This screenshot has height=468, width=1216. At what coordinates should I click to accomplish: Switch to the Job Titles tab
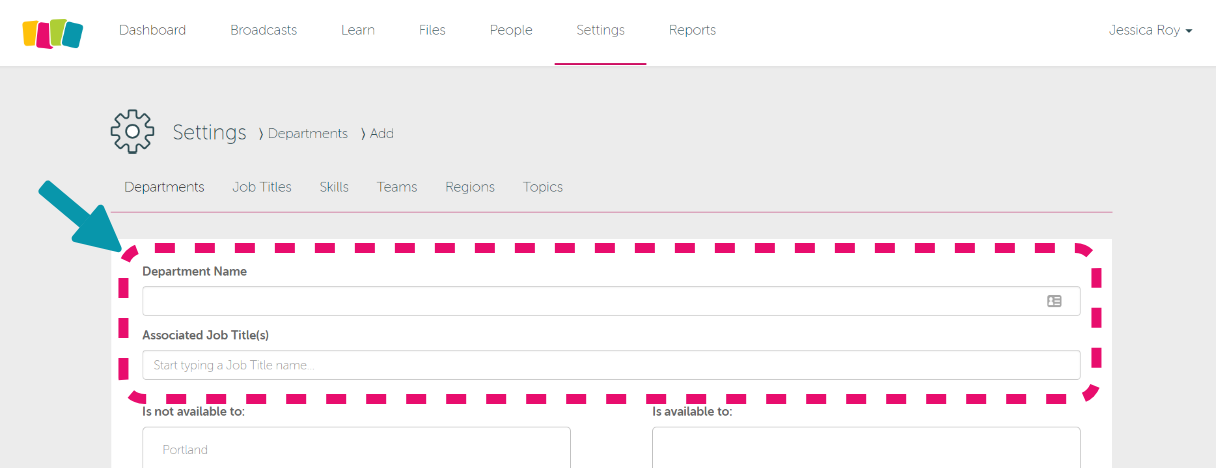click(262, 187)
